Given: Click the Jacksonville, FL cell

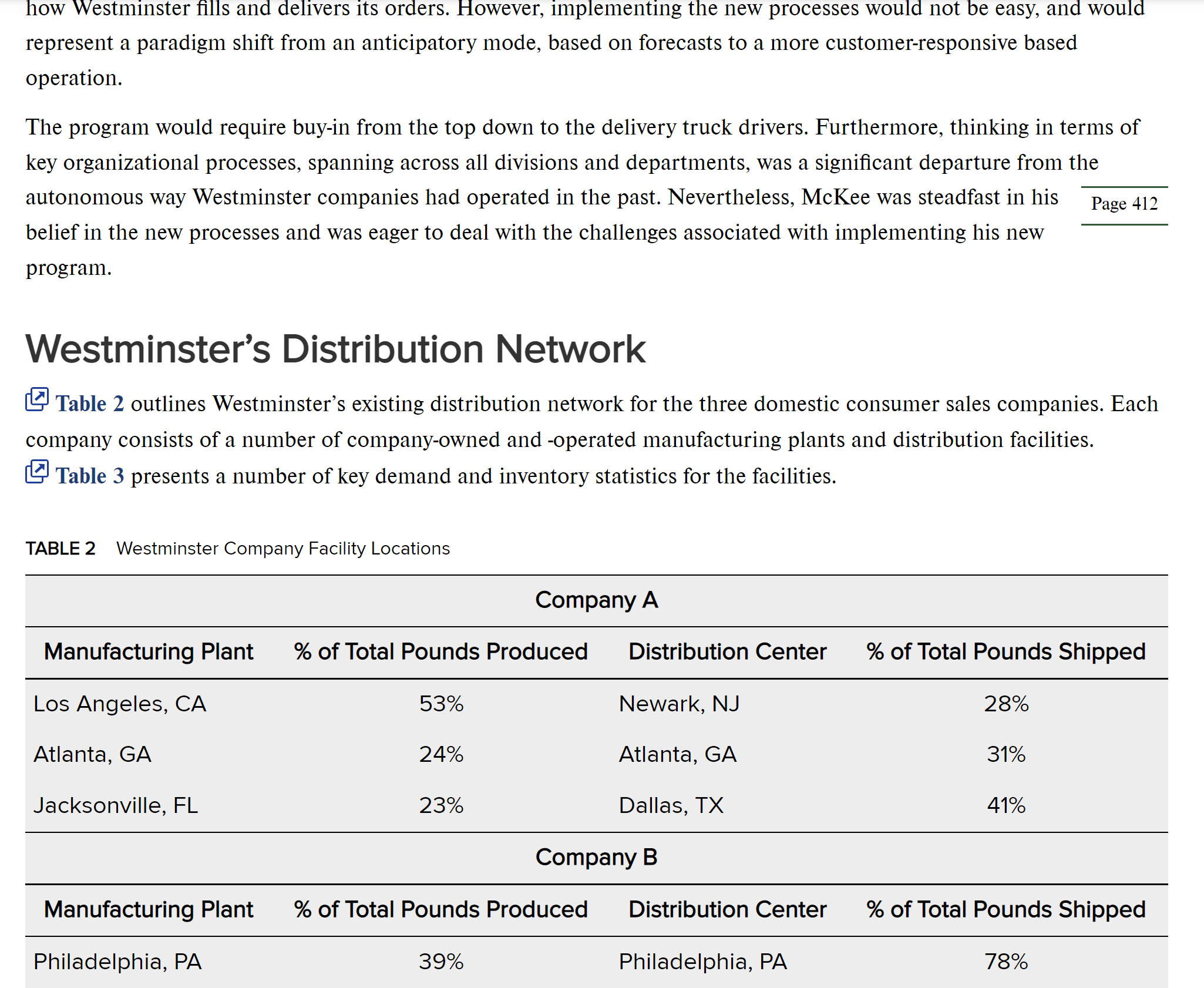Looking at the screenshot, I should click(x=116, y=805).
